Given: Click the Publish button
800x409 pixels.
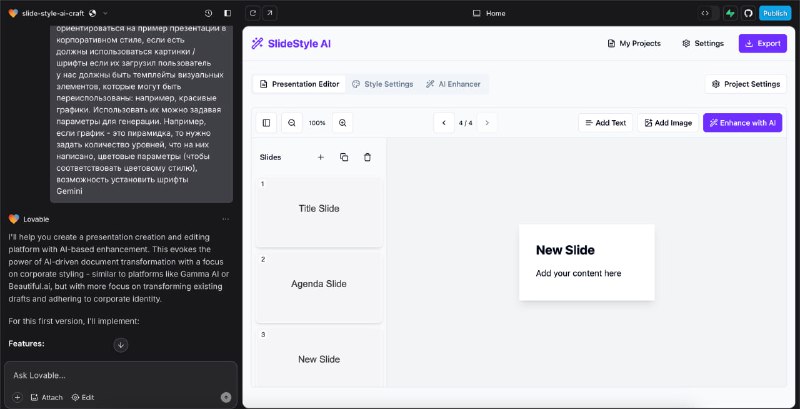Looking at the screenshot, I should [775, 13].
